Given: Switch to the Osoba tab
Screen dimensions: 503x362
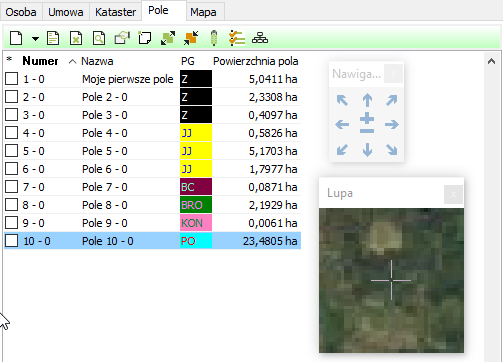Looking at the screenshot, I should coord(21,12).
